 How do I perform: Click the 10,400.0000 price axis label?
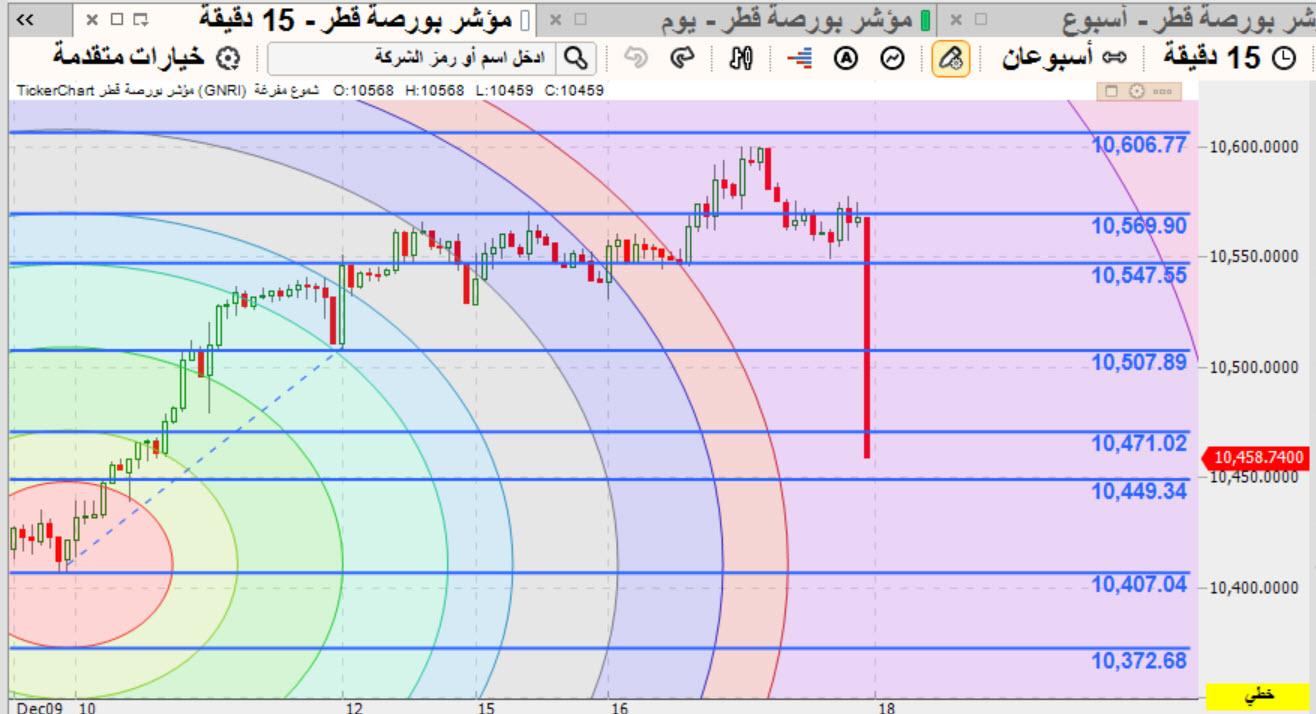tap(1257, 587)
